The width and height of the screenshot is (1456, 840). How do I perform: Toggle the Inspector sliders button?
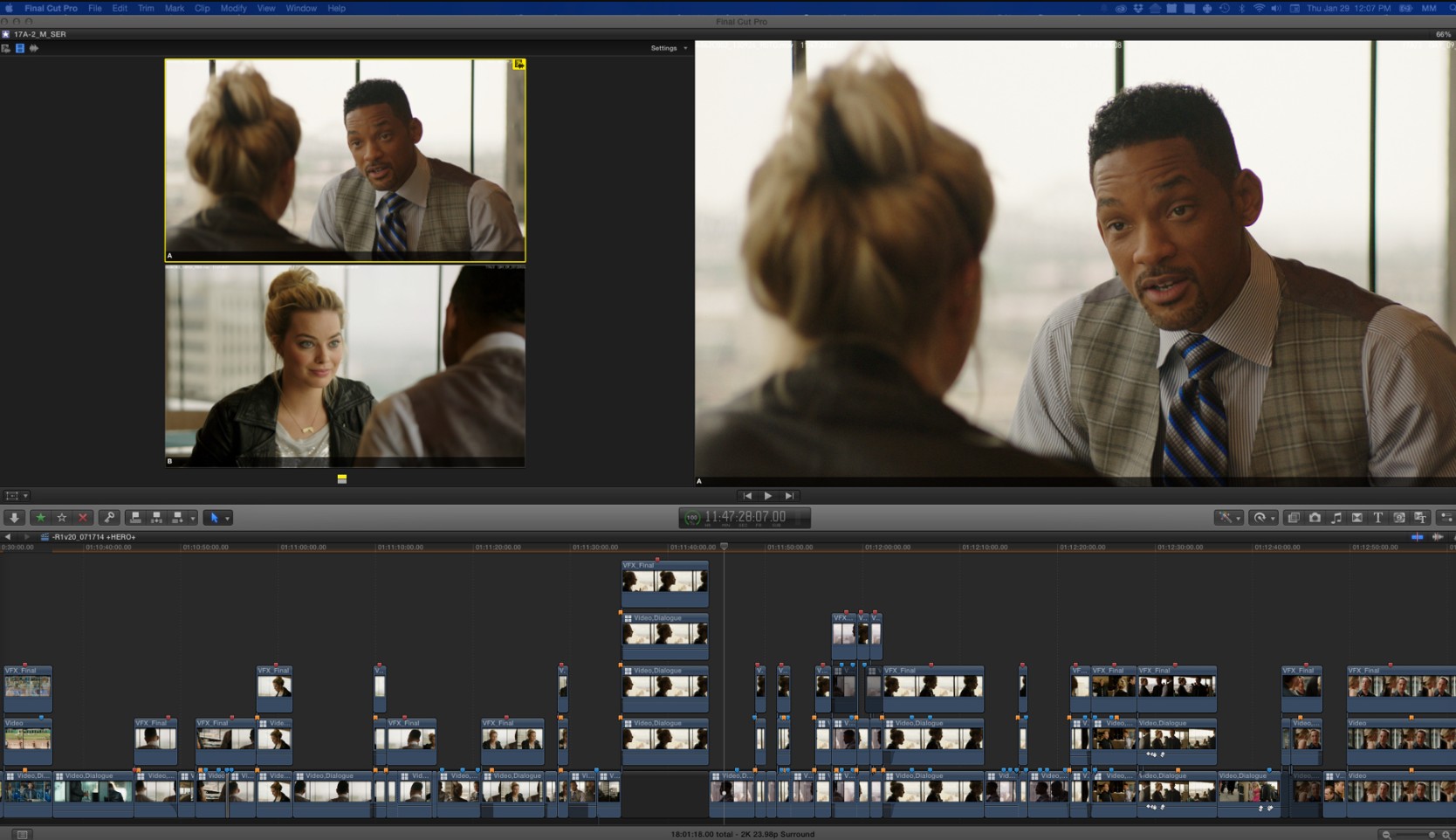click(x=1446, y=518)
